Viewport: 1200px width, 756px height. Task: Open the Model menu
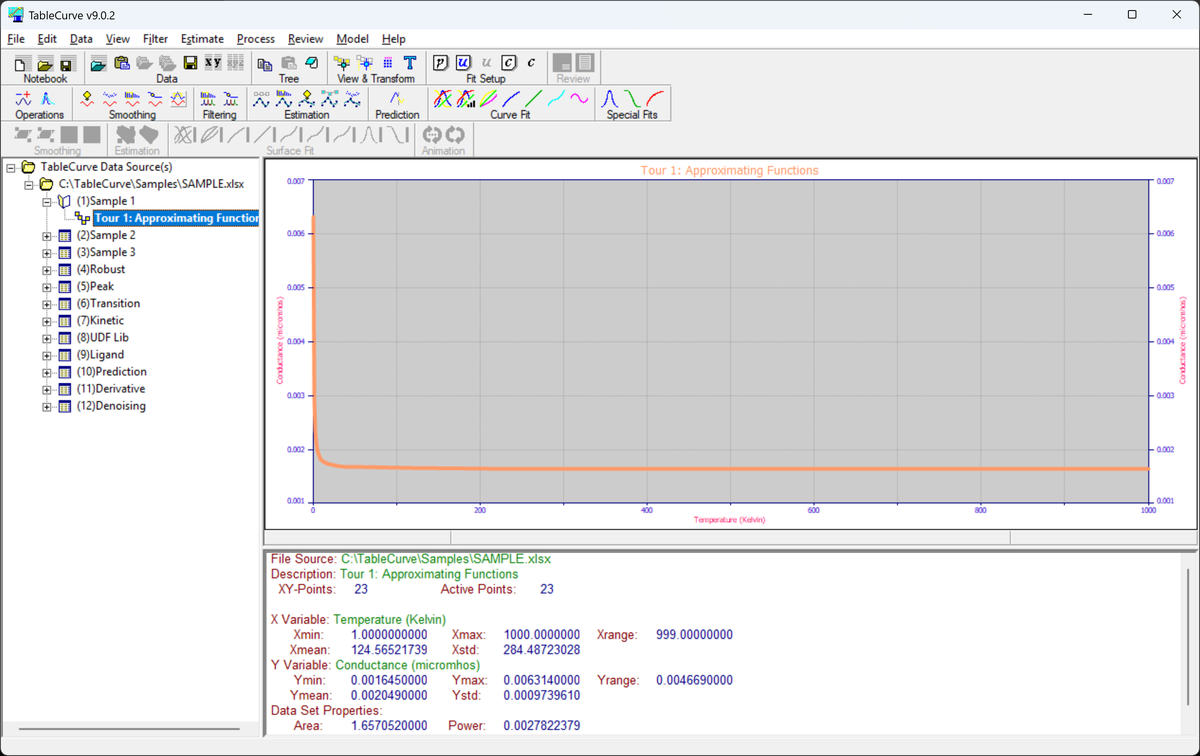[353, 39]
